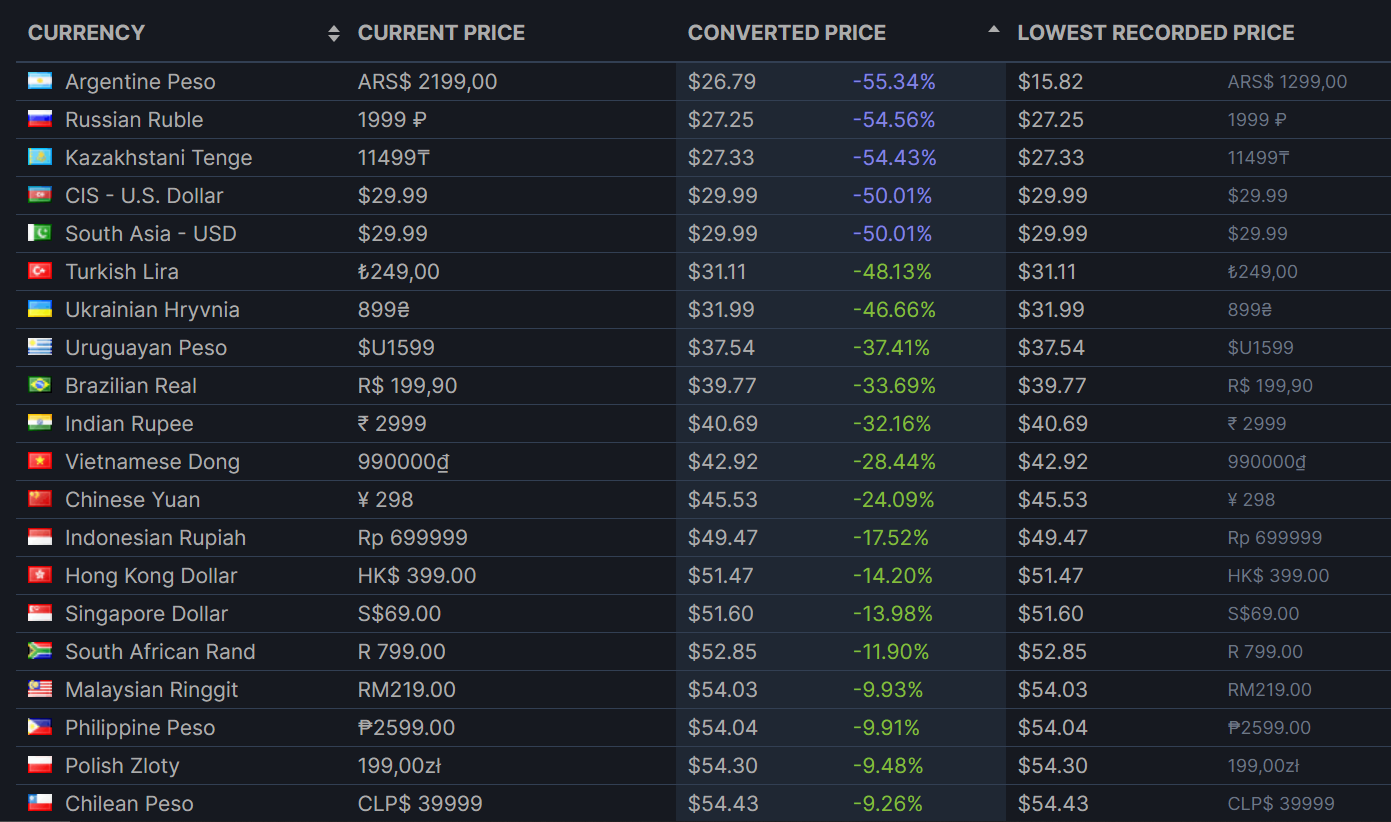Click current price R$ 199,90

pyautogui.click(x=407, y=386)
